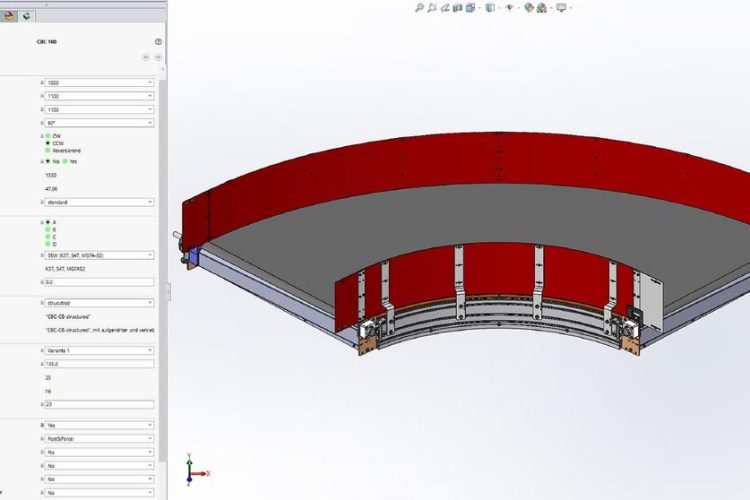The height and width of the screenshot is (500, 750).
Task: Click the View Settings monitor icon
Action: click(561, 8)
